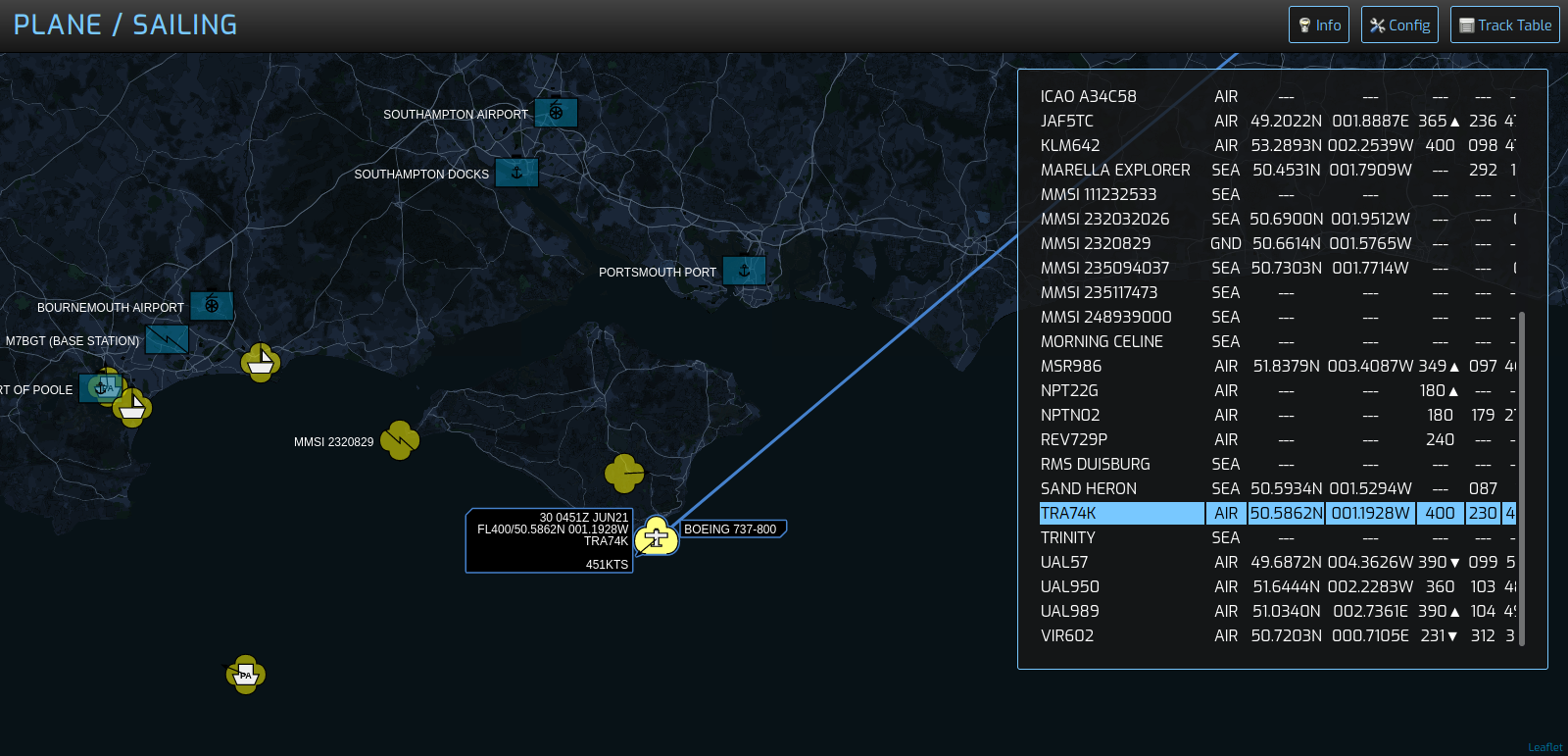Select MMSI 232032026 row
1568x756 pixels.
pyautogui.click(x=1278, y=219)
